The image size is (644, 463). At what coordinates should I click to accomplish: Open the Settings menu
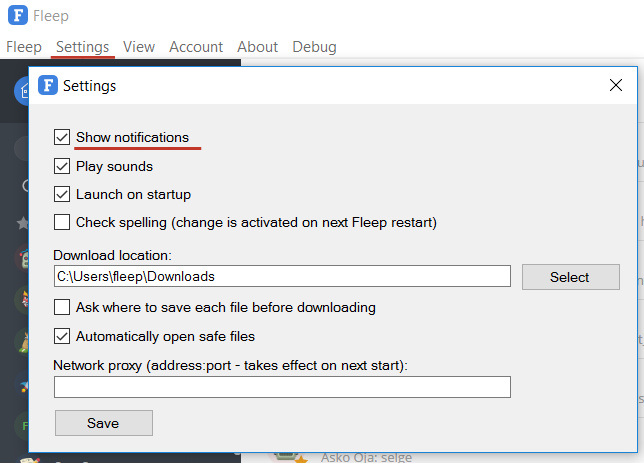click(x=83, y=47)
